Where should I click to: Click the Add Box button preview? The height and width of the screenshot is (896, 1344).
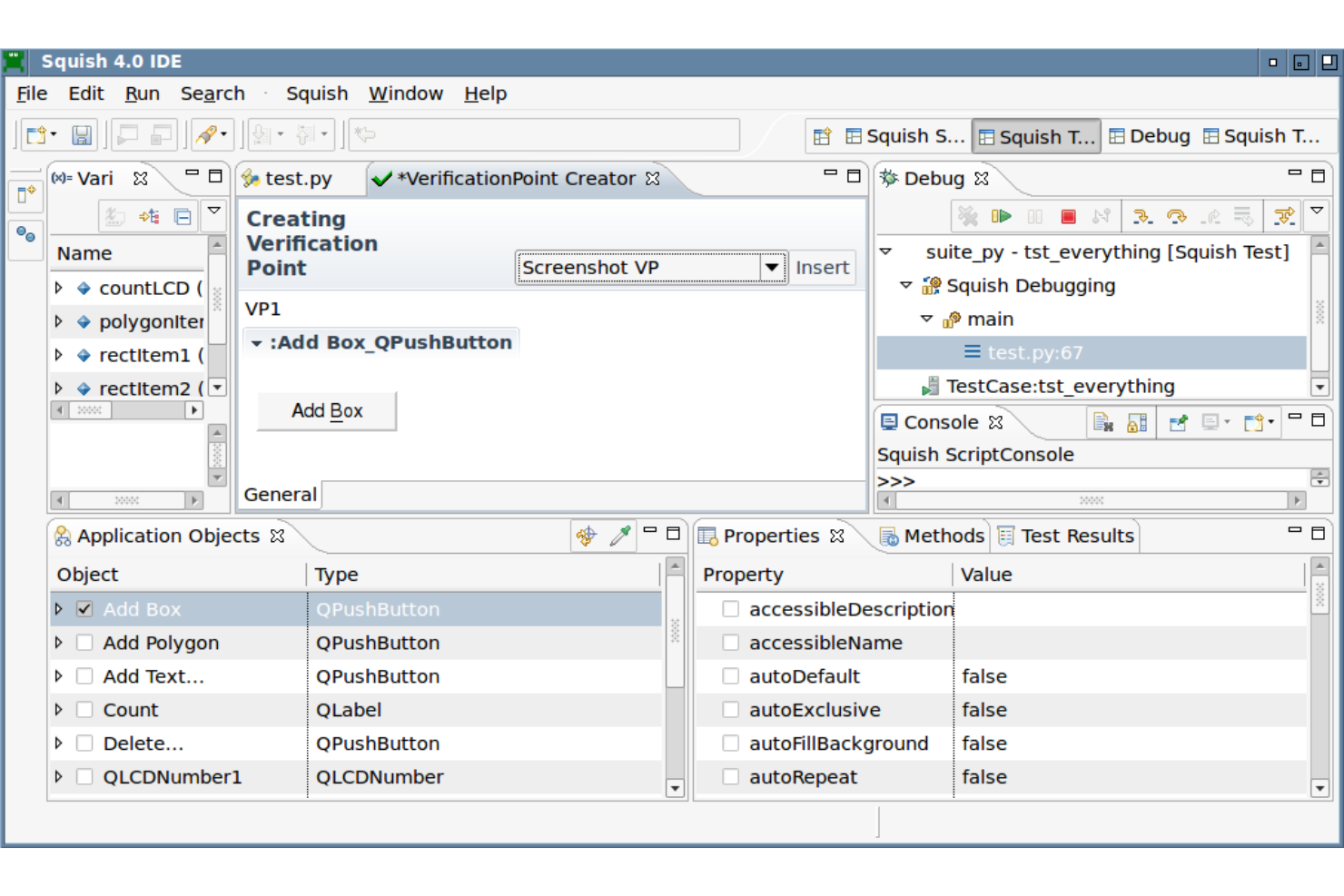tap(326, 410)
